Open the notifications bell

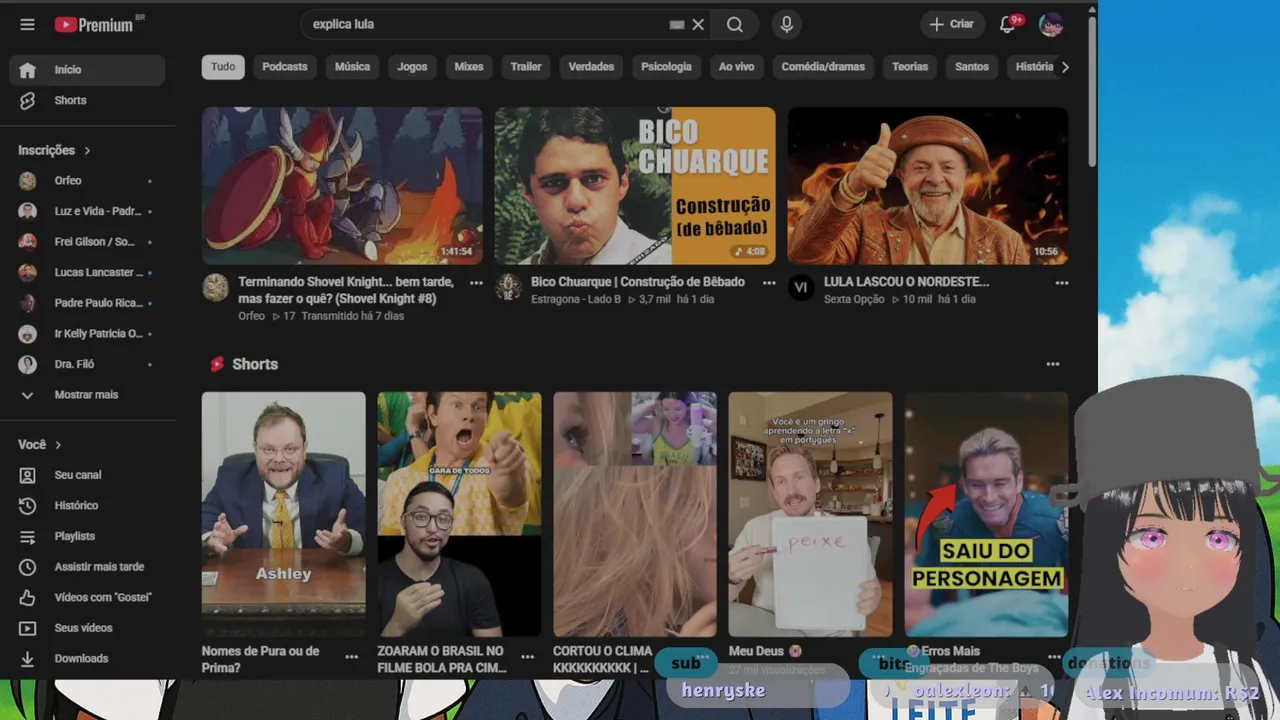point(1008,24)
